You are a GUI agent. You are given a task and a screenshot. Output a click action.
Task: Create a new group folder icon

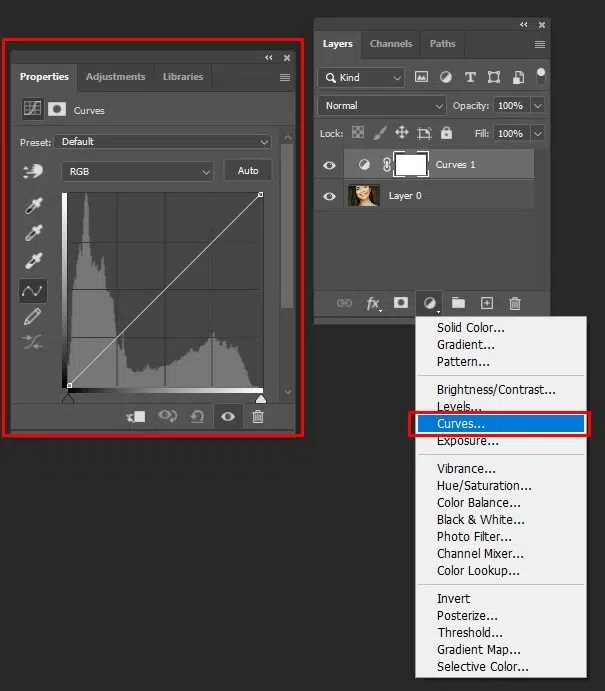click(x=458, y=303)
